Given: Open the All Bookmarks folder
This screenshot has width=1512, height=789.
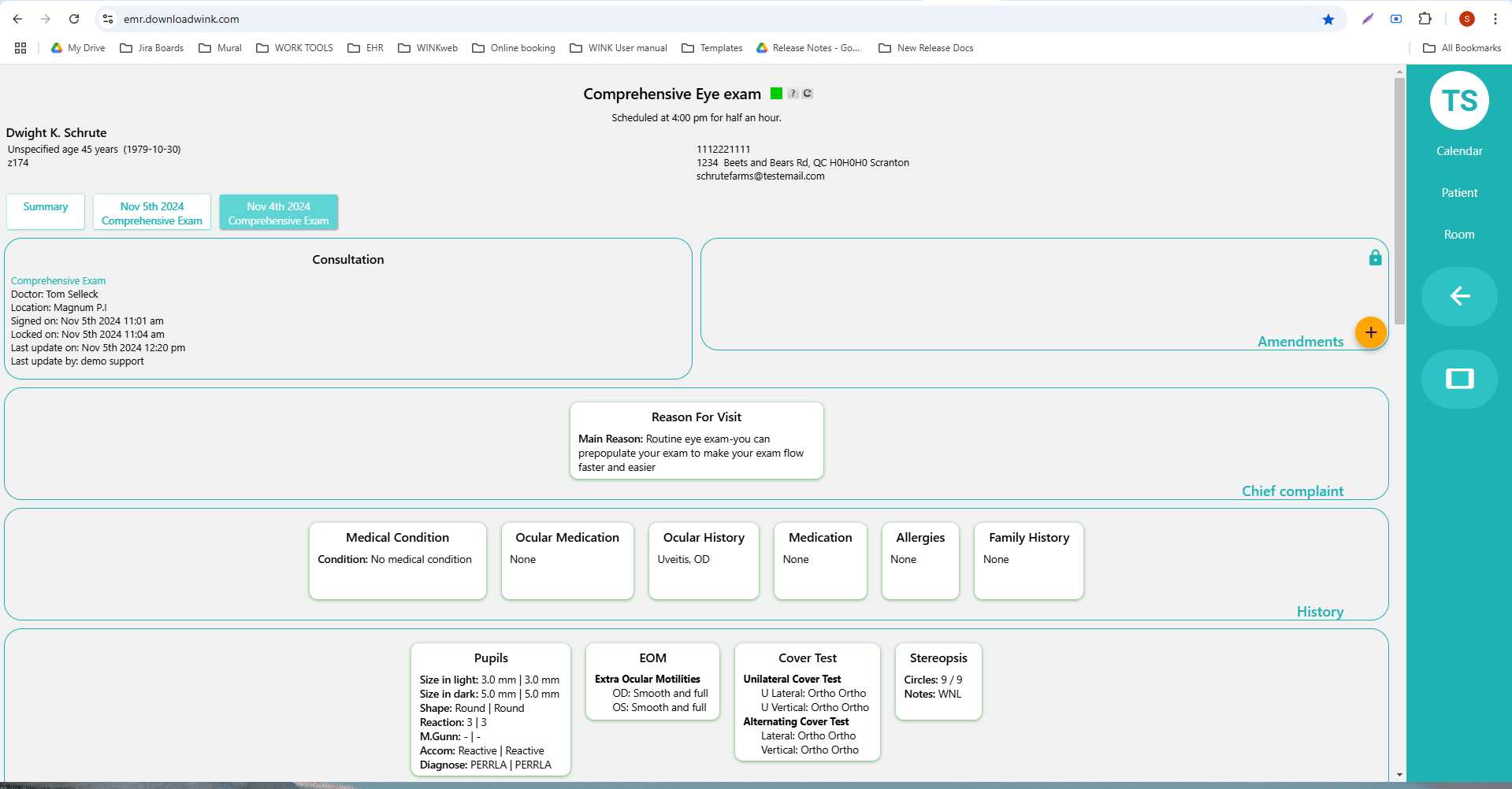Looking at the screenshot, I should [1462, 48].
